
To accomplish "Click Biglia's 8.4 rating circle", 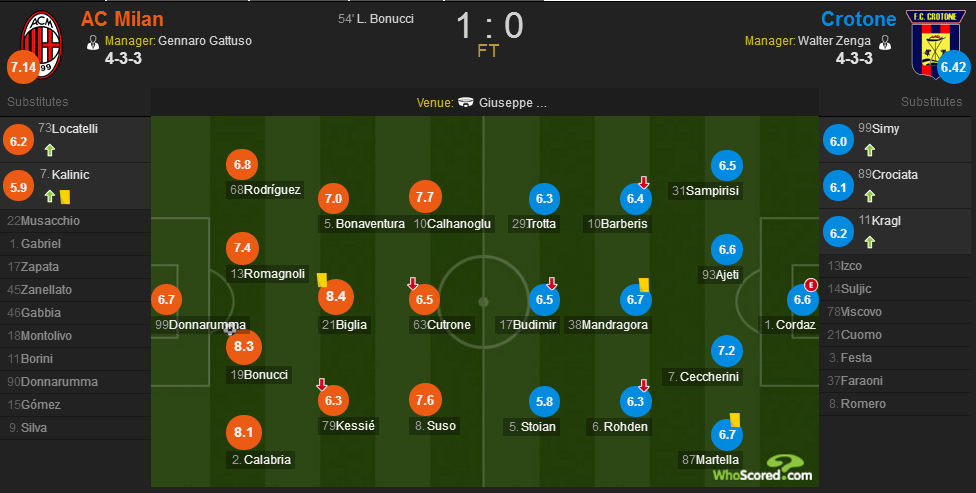I will [x=336, y=296].
